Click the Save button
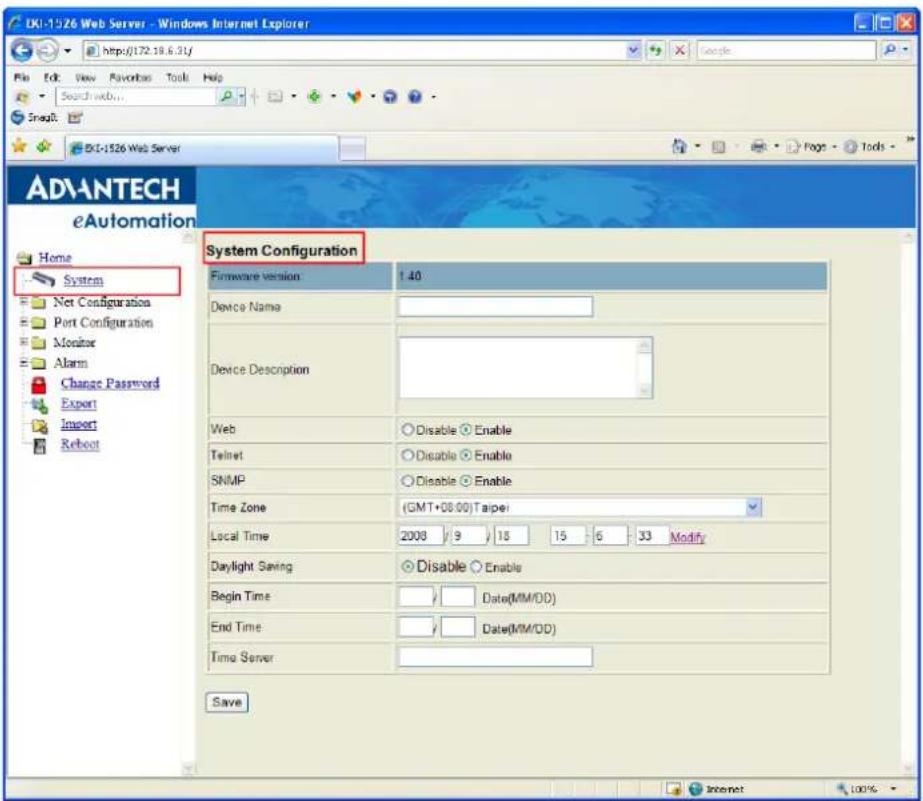The height and width of the screenshot is (801, 923). 227,702
